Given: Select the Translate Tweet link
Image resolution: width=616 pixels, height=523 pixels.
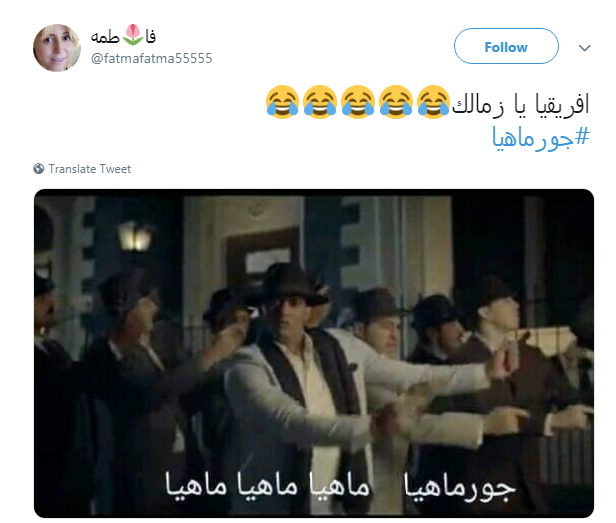Looking at the screenshot, I should 90,169.
